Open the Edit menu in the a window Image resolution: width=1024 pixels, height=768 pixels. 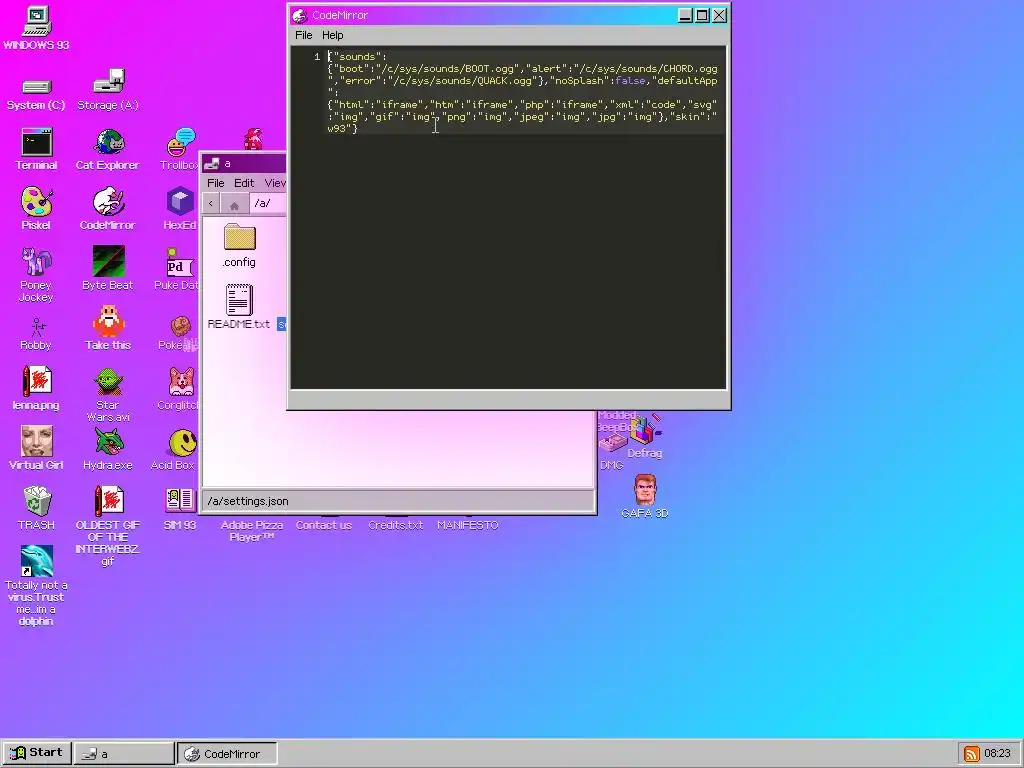click(x=244, y=183)
